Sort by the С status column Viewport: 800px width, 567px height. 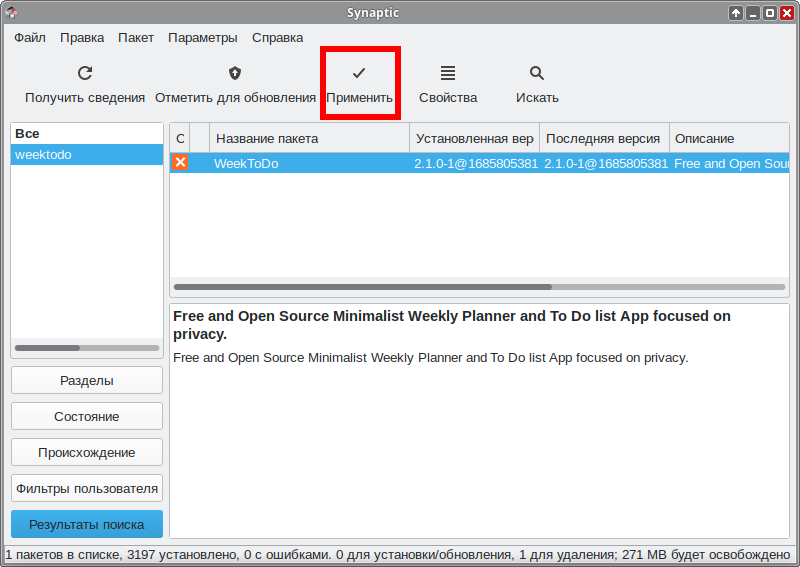[180, 138]
